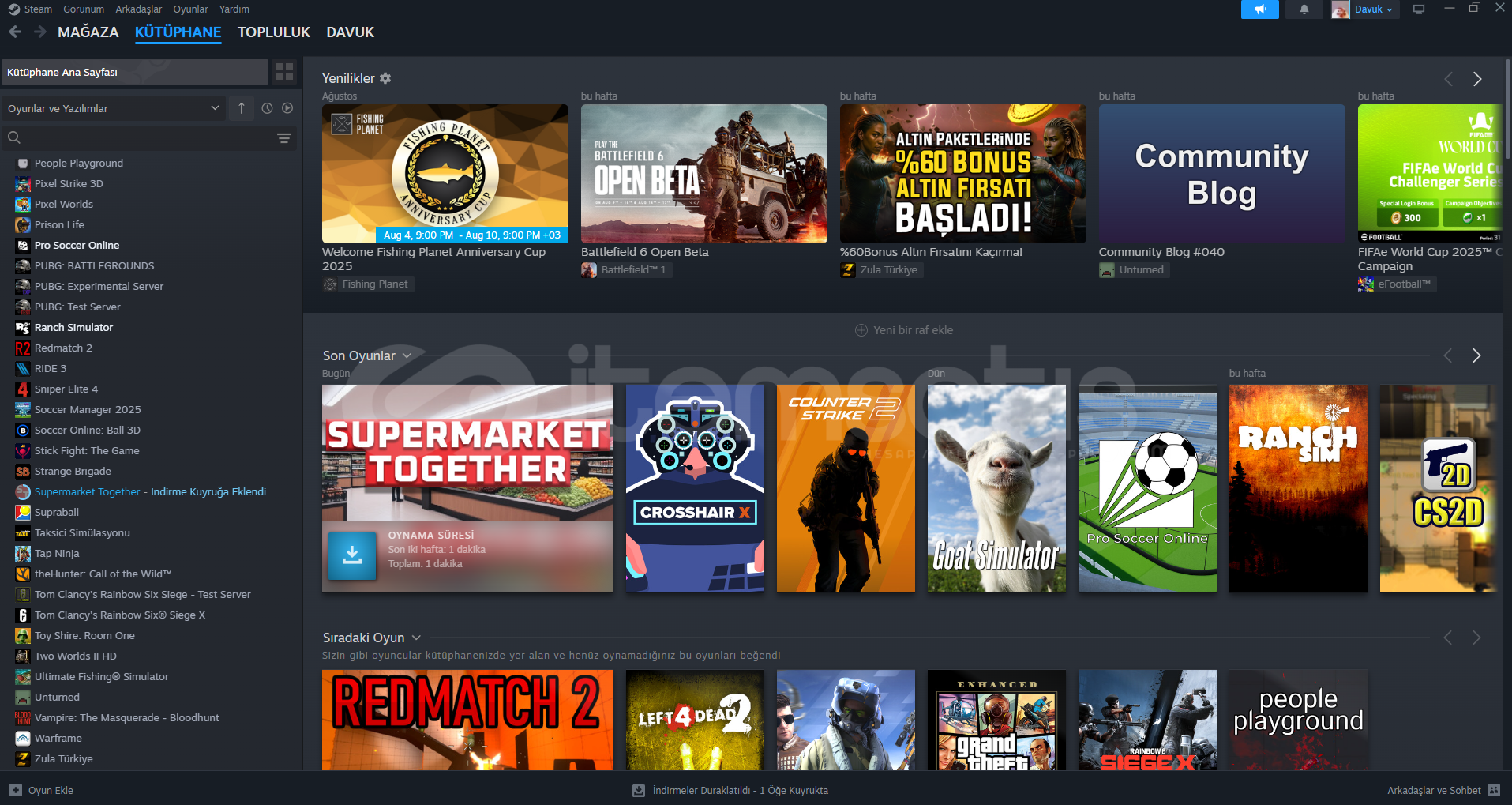Expand Son Oyunlar shelf dropdown
This screenshot has width=1512, height=805.
[407, 355]
